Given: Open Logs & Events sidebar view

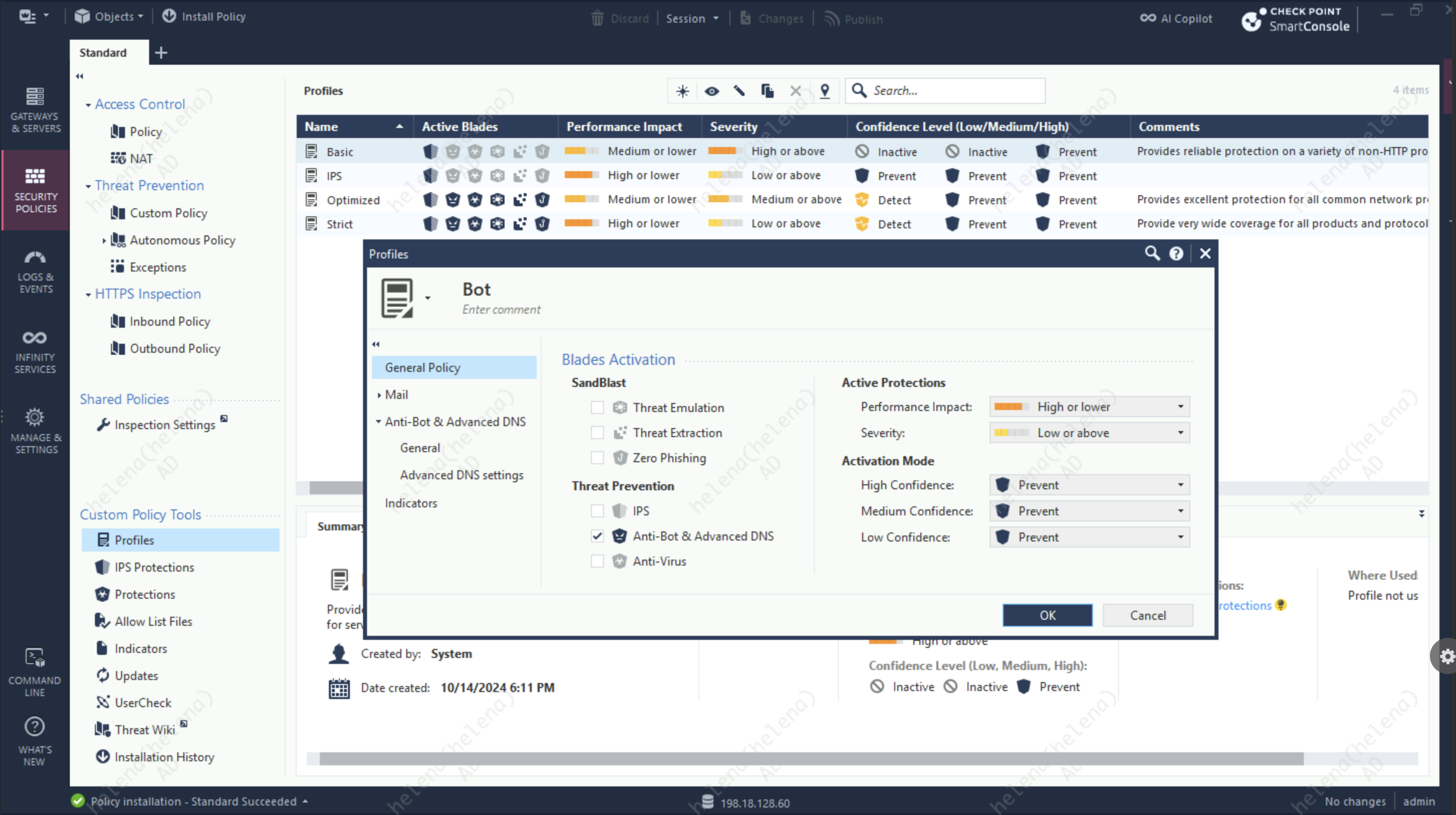Looking at the screenshot, I should (x=35, y=271).
